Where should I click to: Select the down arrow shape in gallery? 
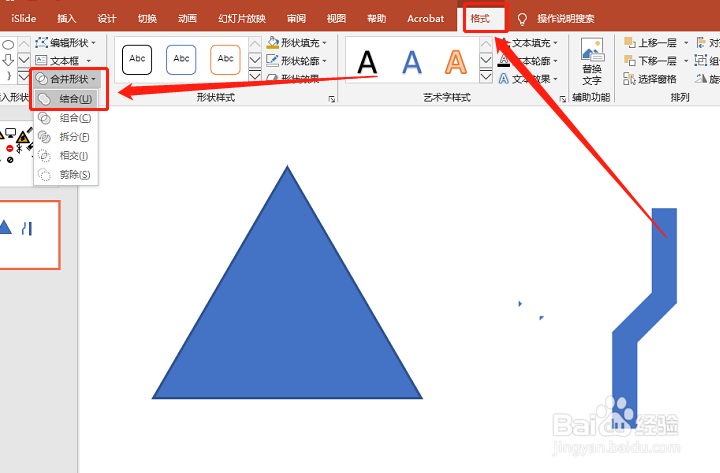[8, 60]
